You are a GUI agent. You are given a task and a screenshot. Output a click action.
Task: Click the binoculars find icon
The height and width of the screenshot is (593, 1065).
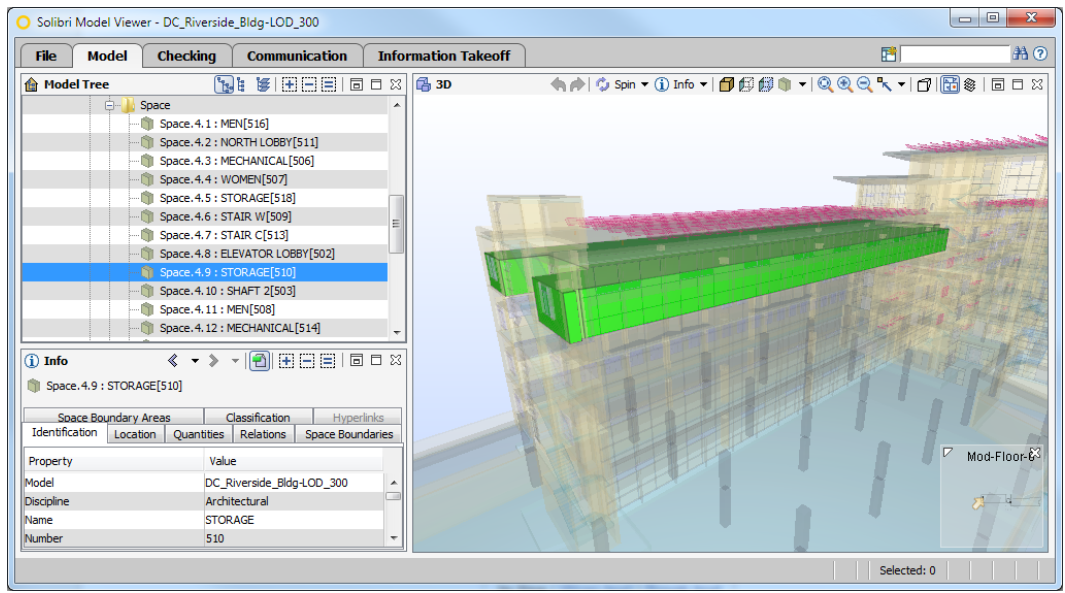click(x=1019, y=54)
